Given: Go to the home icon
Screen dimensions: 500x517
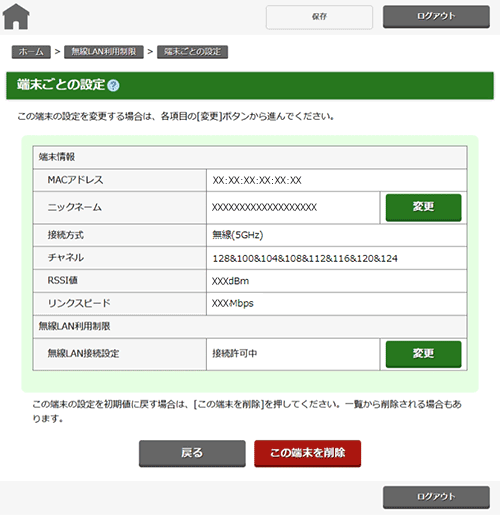Looking at the screenshot, I should coord(16,16).
